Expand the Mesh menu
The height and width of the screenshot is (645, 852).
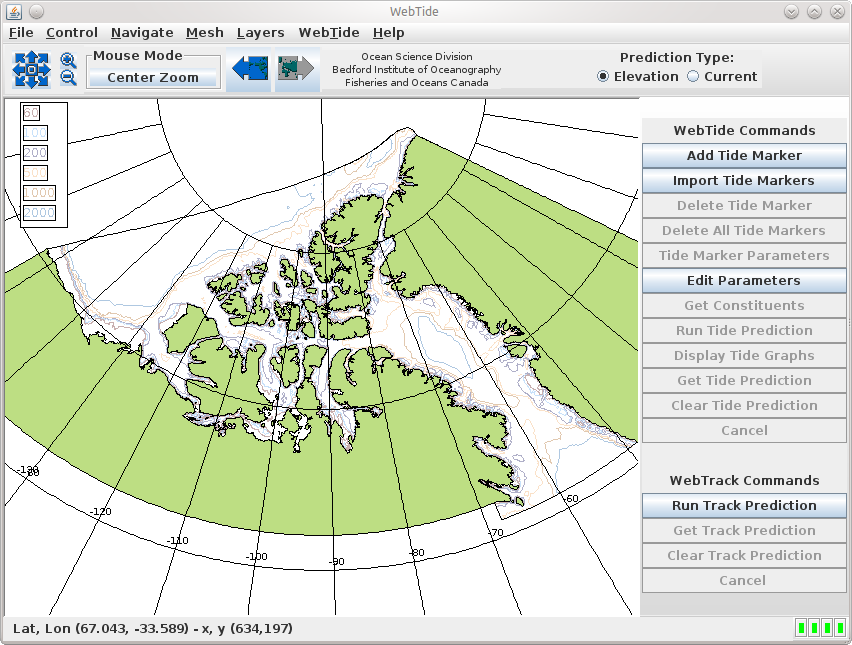pyautogui.click(x=205, y=33)
